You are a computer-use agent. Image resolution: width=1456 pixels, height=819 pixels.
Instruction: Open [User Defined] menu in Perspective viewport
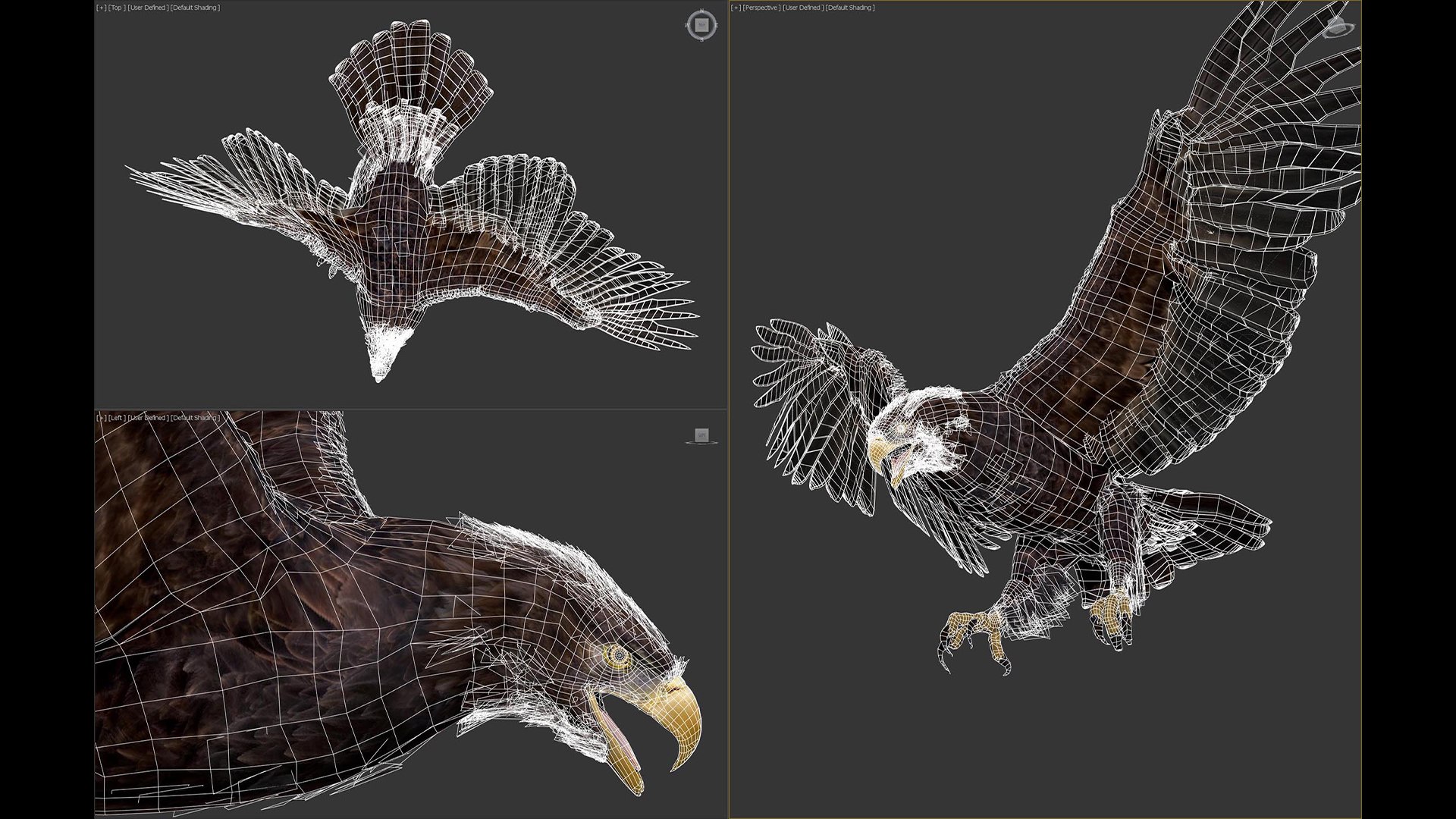[x=803, y=8]
